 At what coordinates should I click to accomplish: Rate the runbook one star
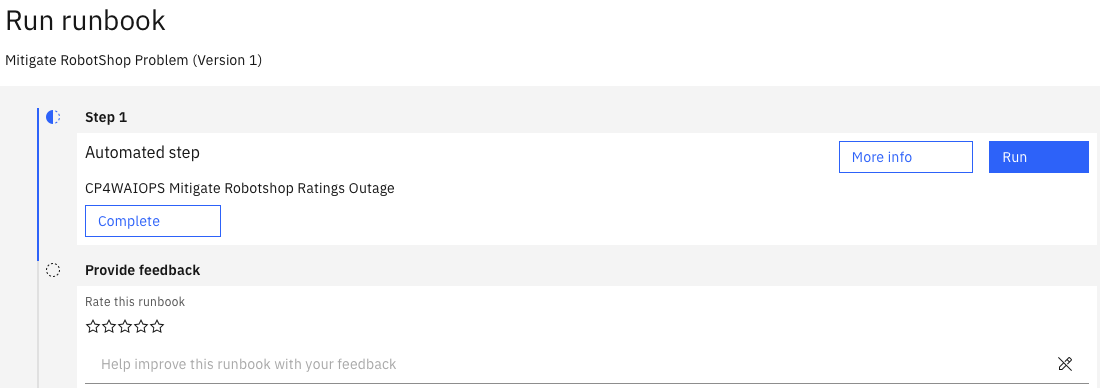click(93, 326)
